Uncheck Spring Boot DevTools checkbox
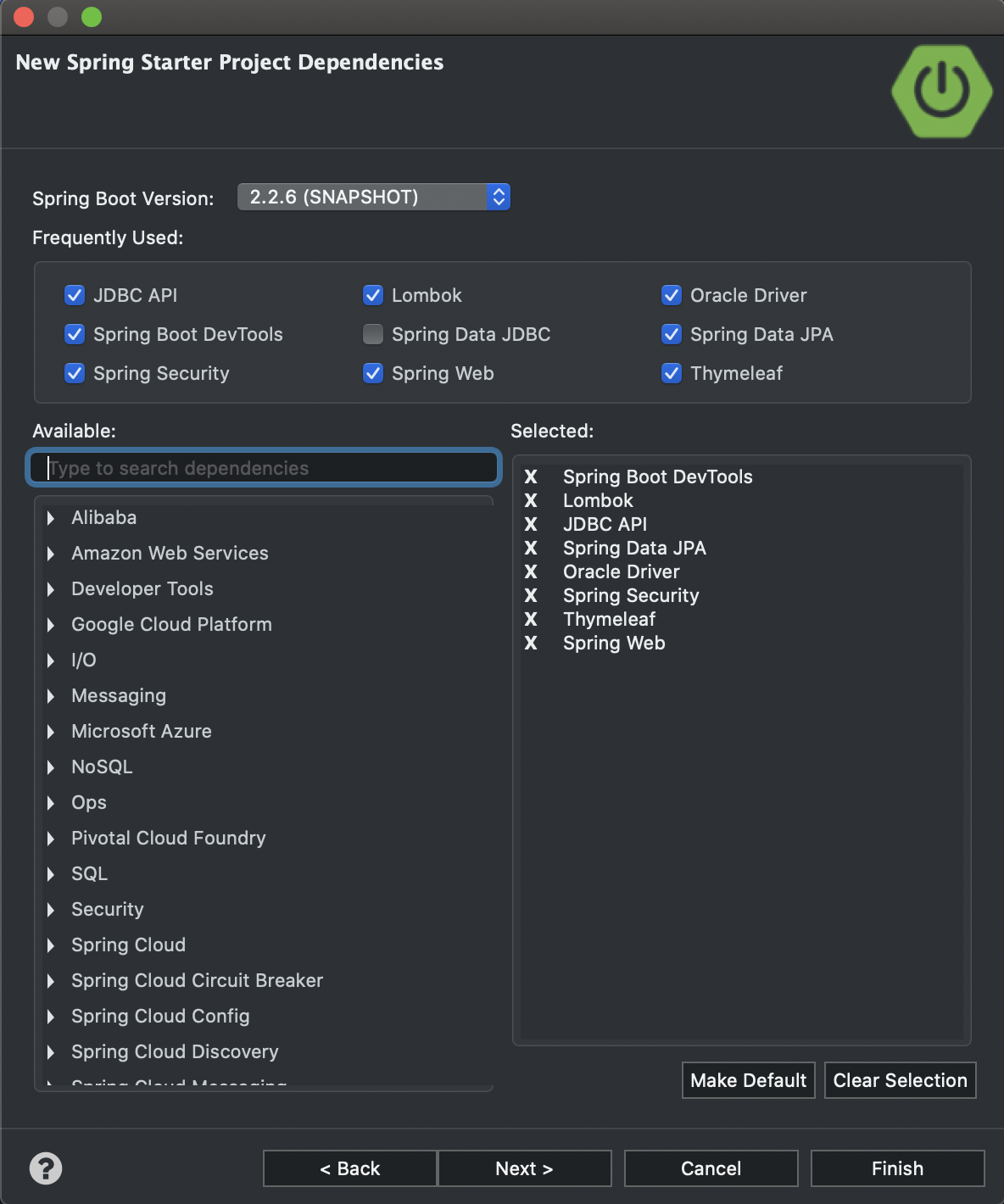 click(x=75, y=334)
